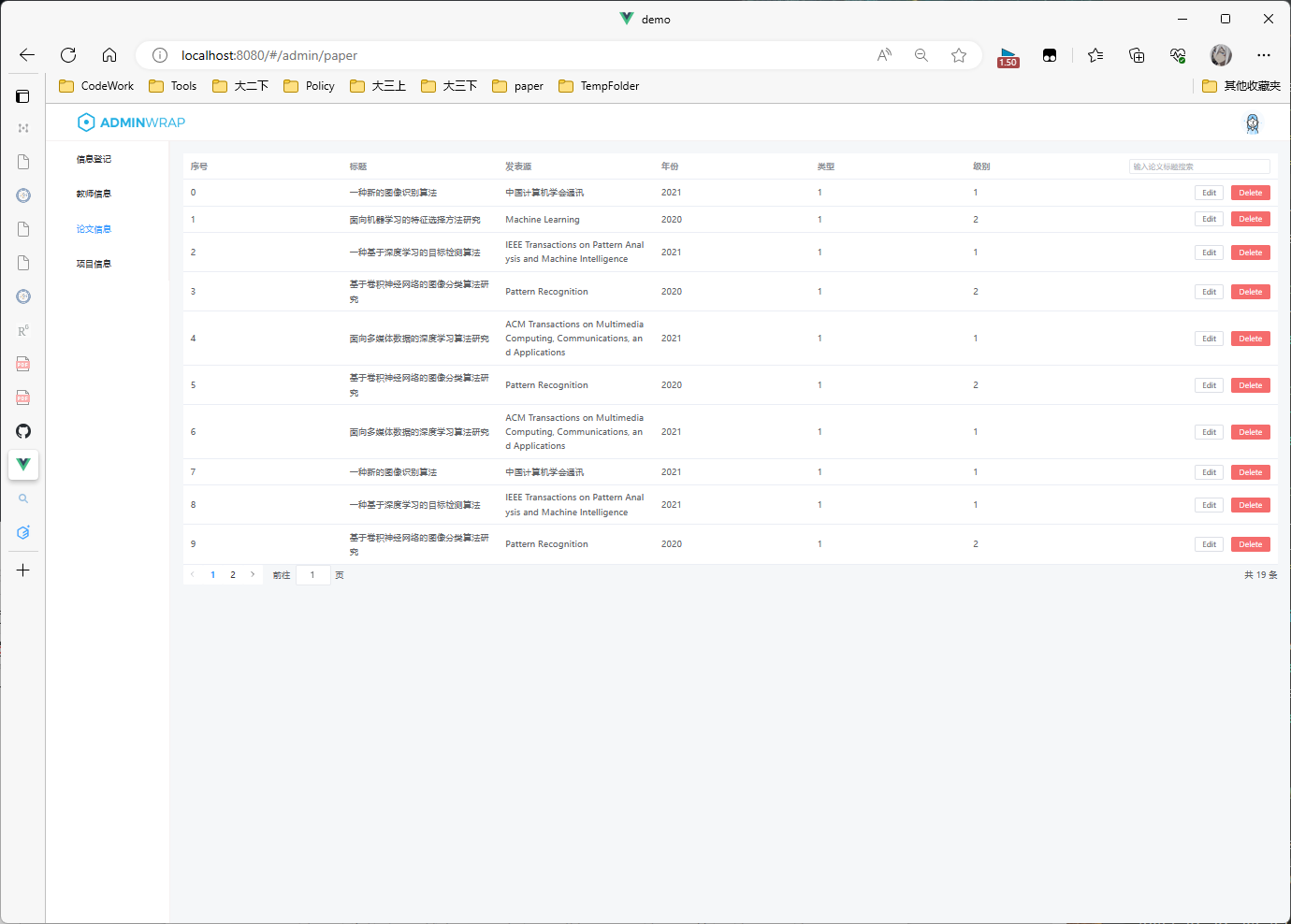Refresh the page with the reload icon
Viewport: 1291px width, 924px height.
(67, 55)
